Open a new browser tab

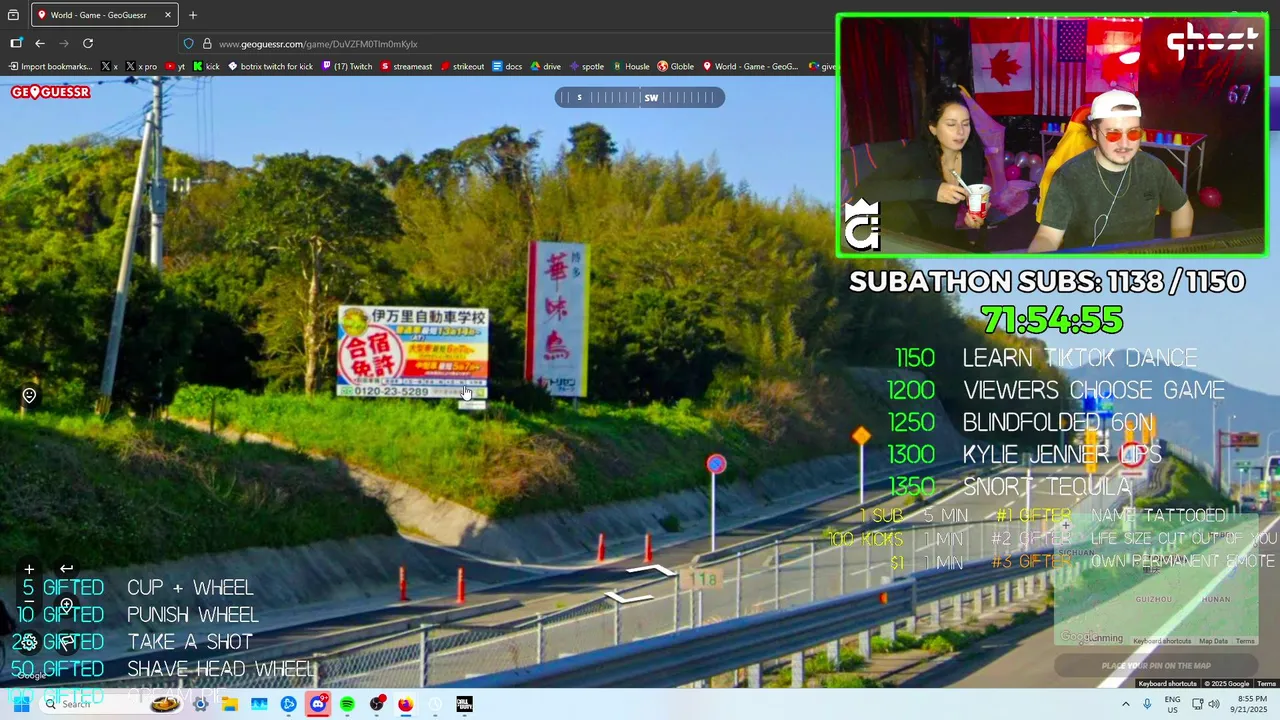[193, 15]
